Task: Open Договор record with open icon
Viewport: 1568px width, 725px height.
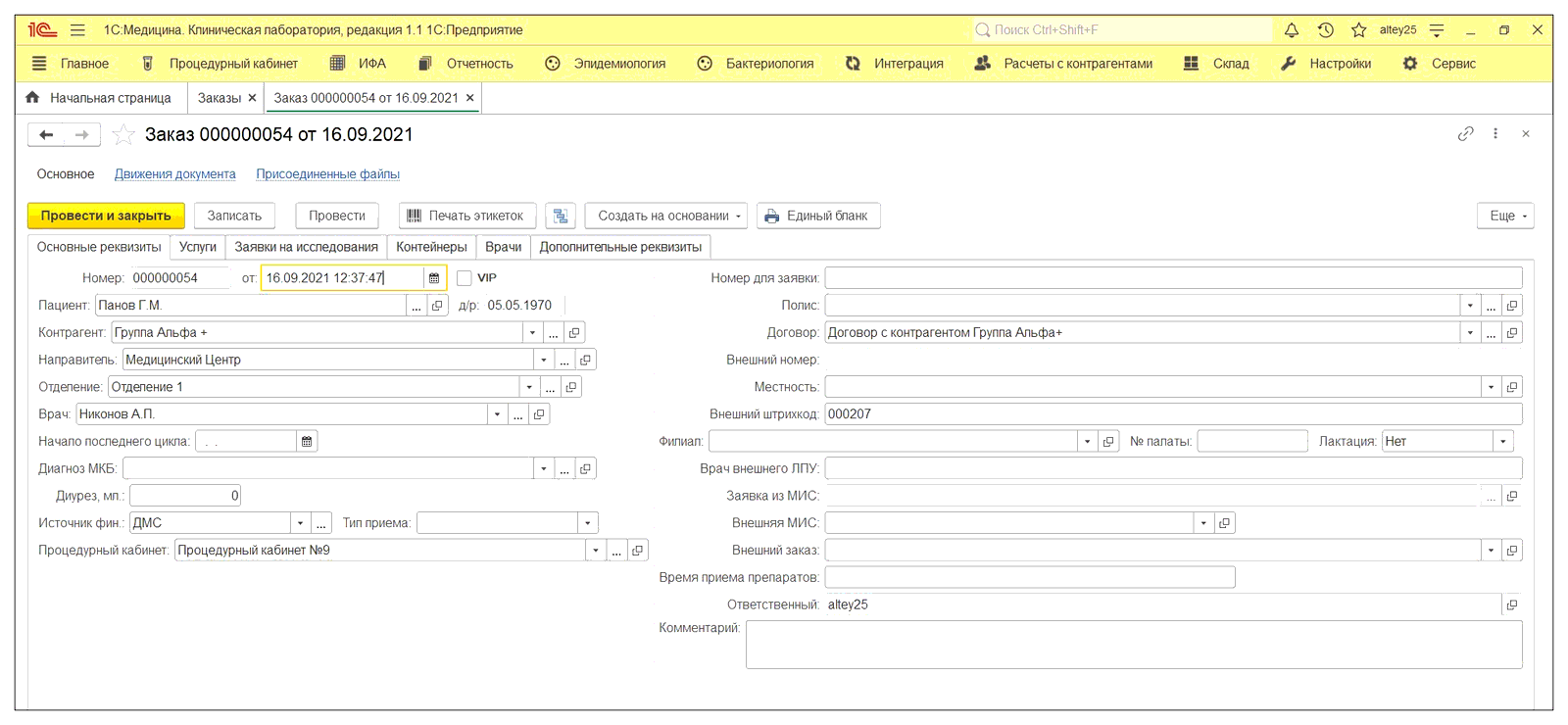Action: [1512, 333]
